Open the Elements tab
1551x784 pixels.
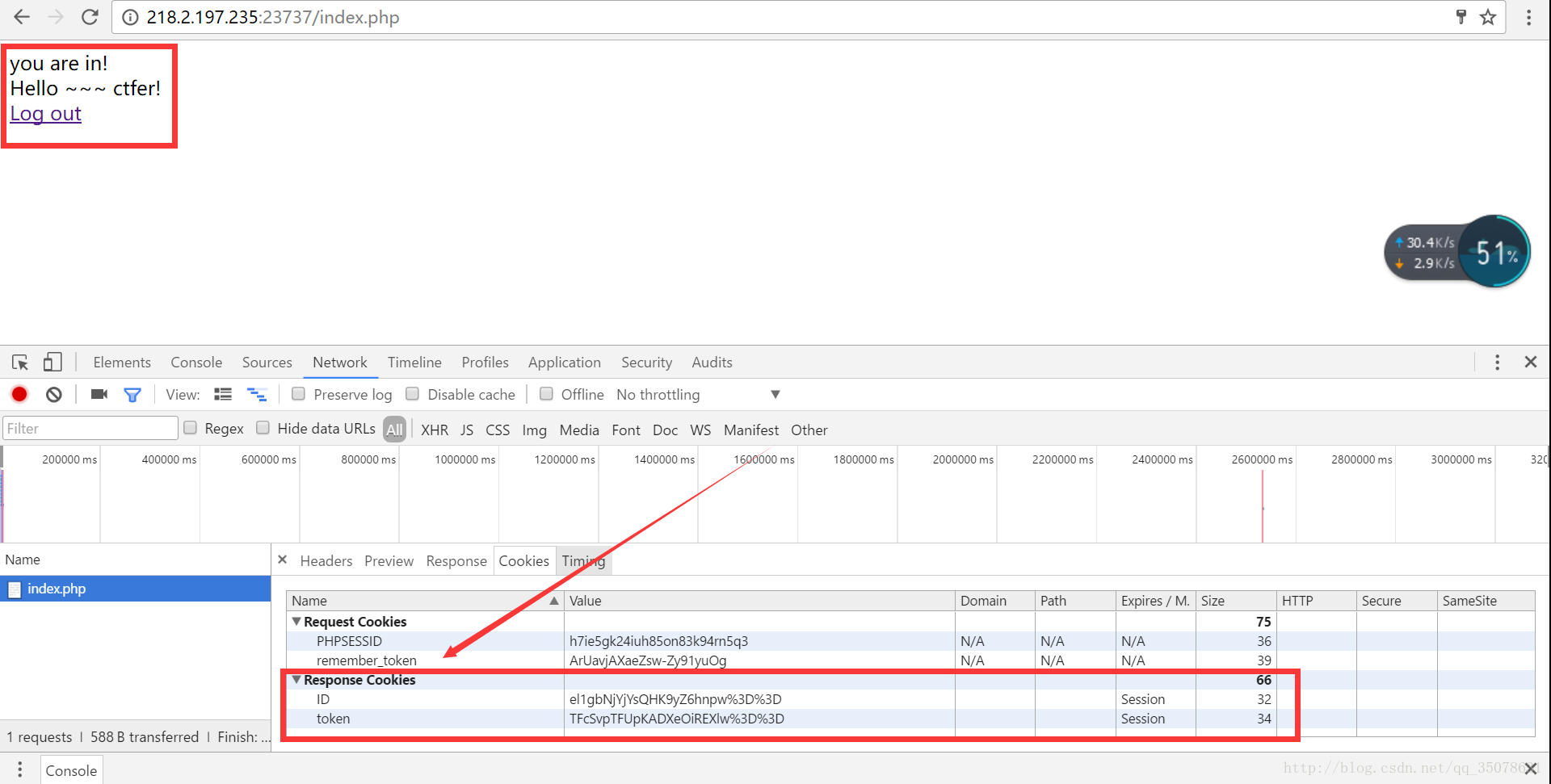click(x=122, y=363)
